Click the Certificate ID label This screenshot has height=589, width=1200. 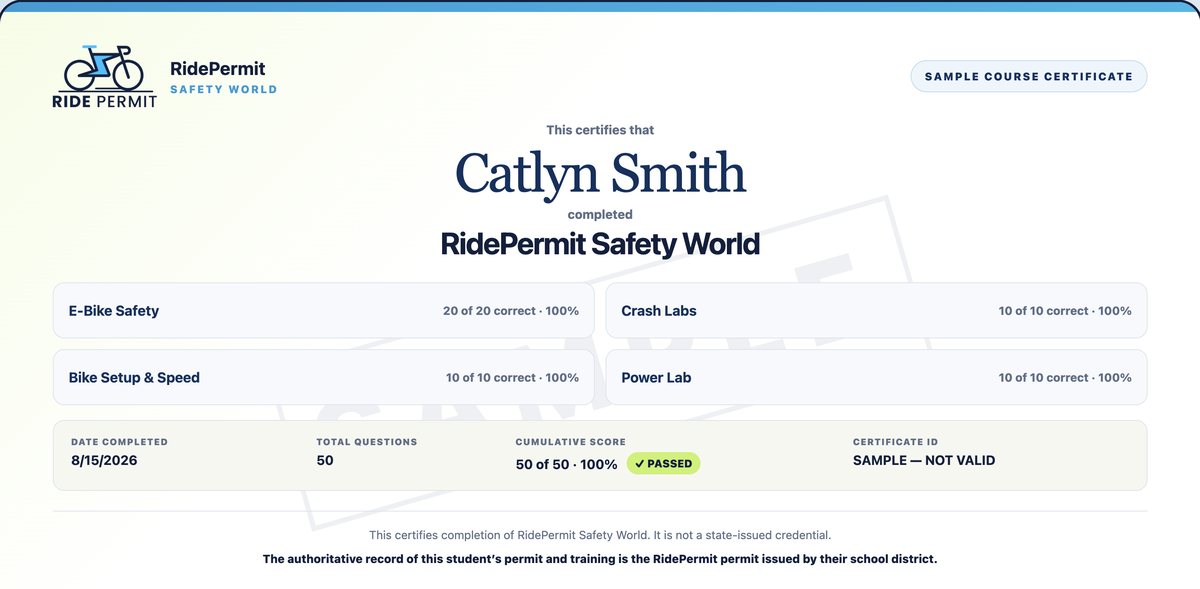click(896, 442)
